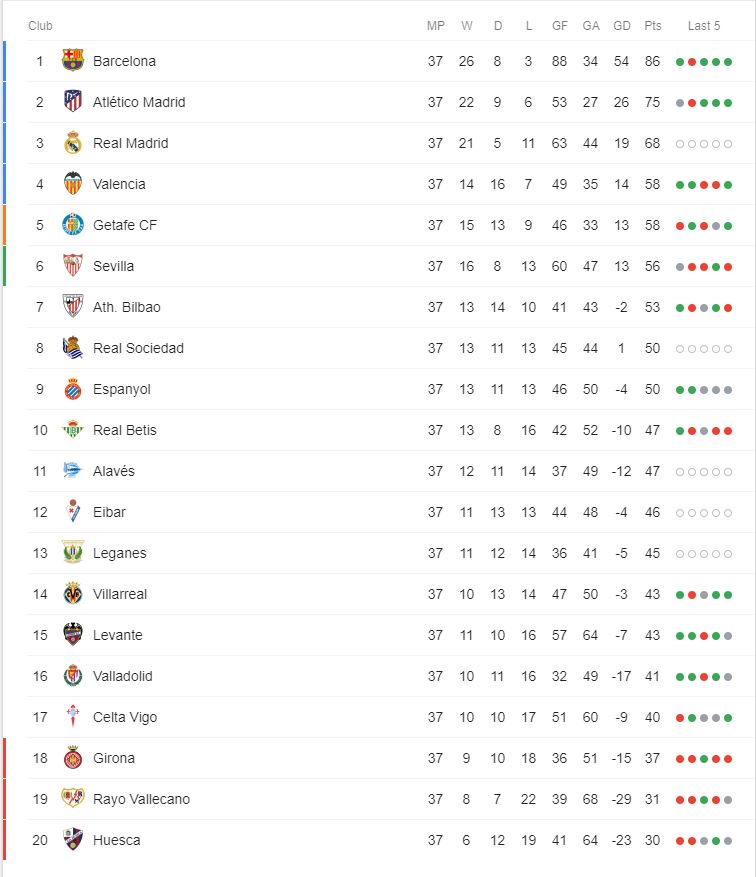Click the Last 5 column header
Image resolution: width=756 pixels, height=877 pixels.
tap(703, 26)
